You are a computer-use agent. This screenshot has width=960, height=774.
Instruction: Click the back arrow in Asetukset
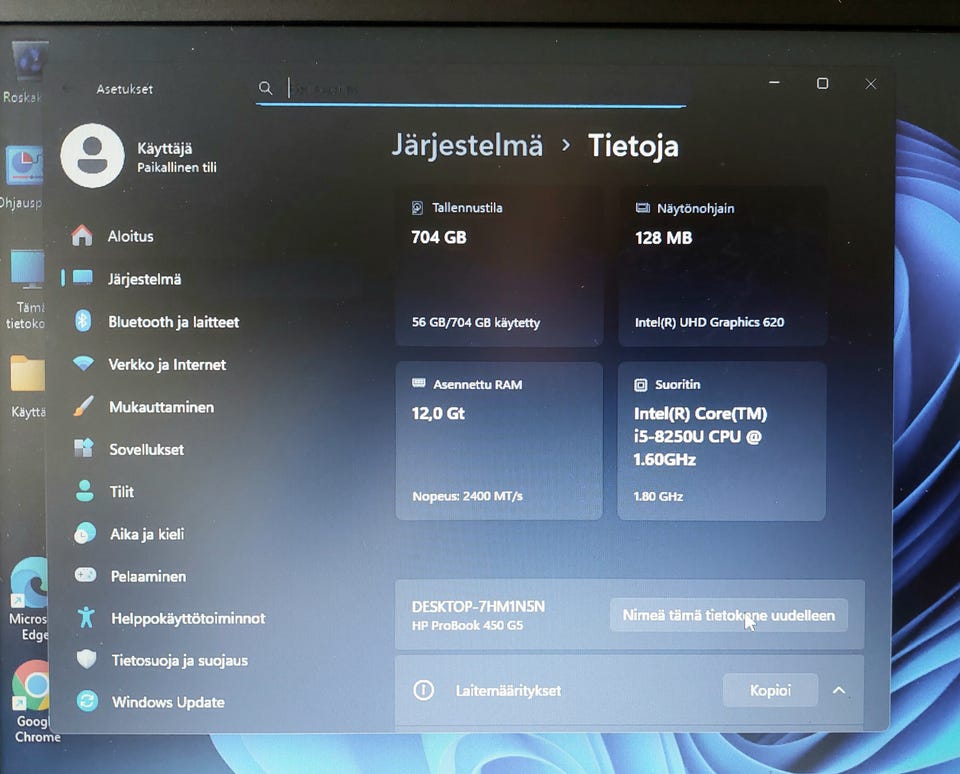tap(66, 89)
